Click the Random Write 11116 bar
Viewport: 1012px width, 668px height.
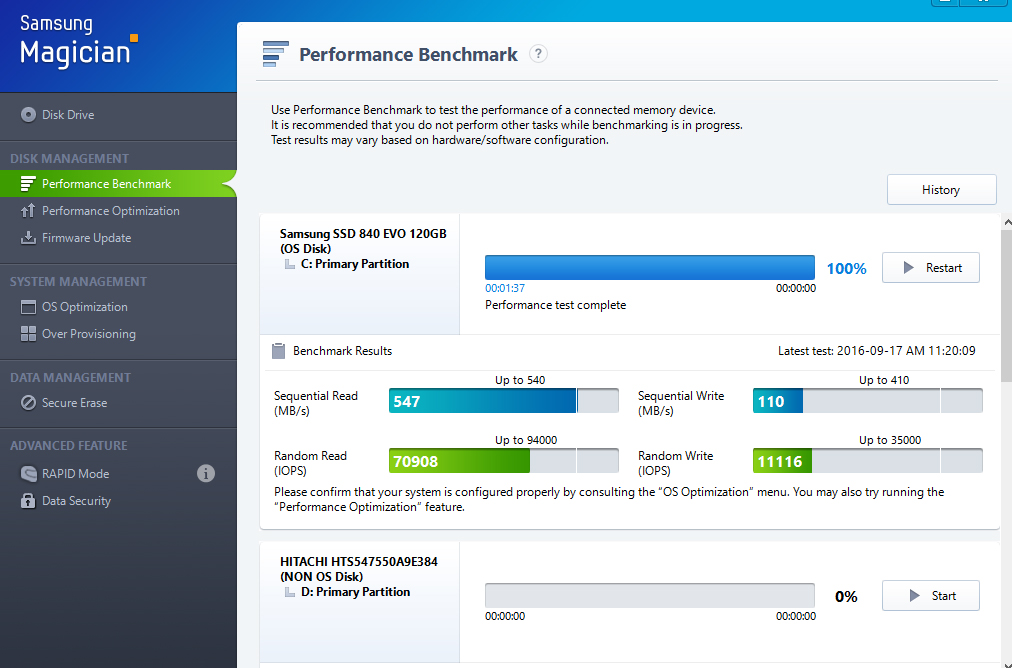click(867, 461)
